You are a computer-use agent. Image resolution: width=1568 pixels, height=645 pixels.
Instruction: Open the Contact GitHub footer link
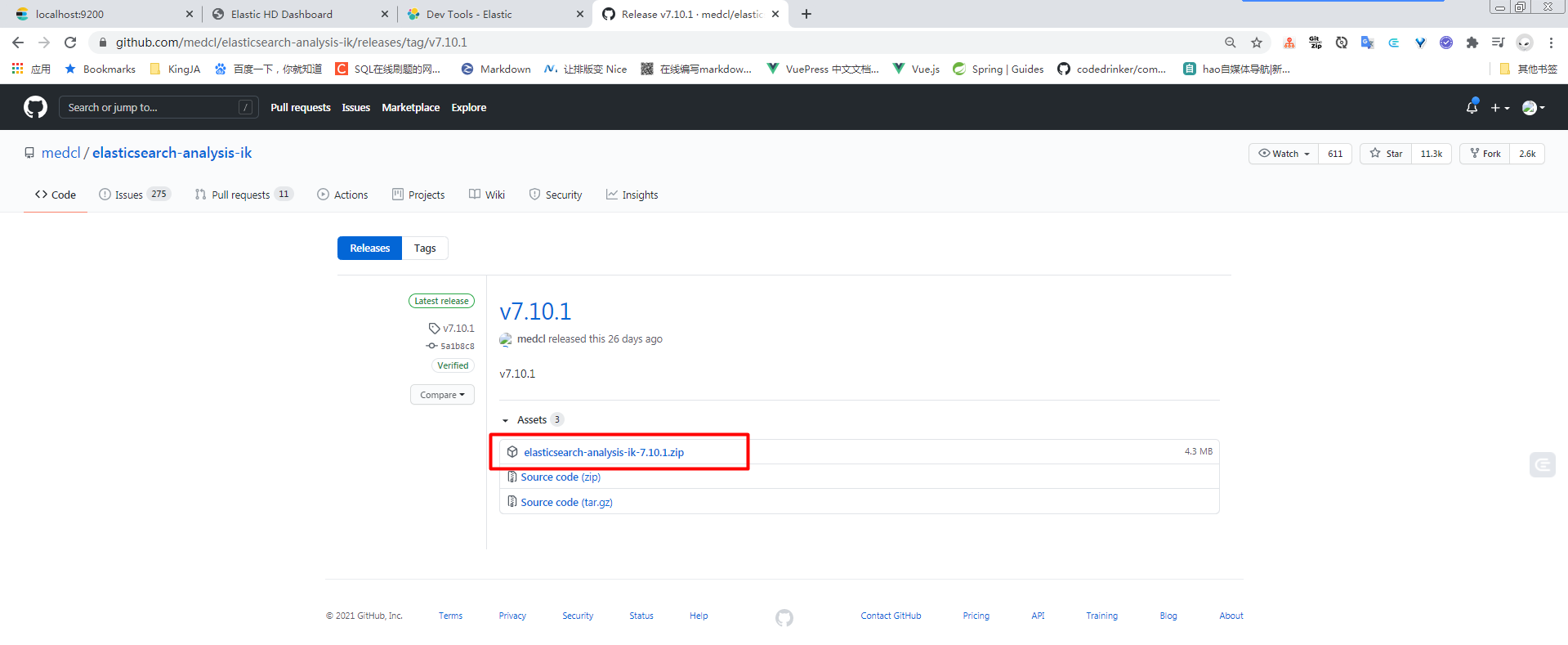[x=891, y=616]
